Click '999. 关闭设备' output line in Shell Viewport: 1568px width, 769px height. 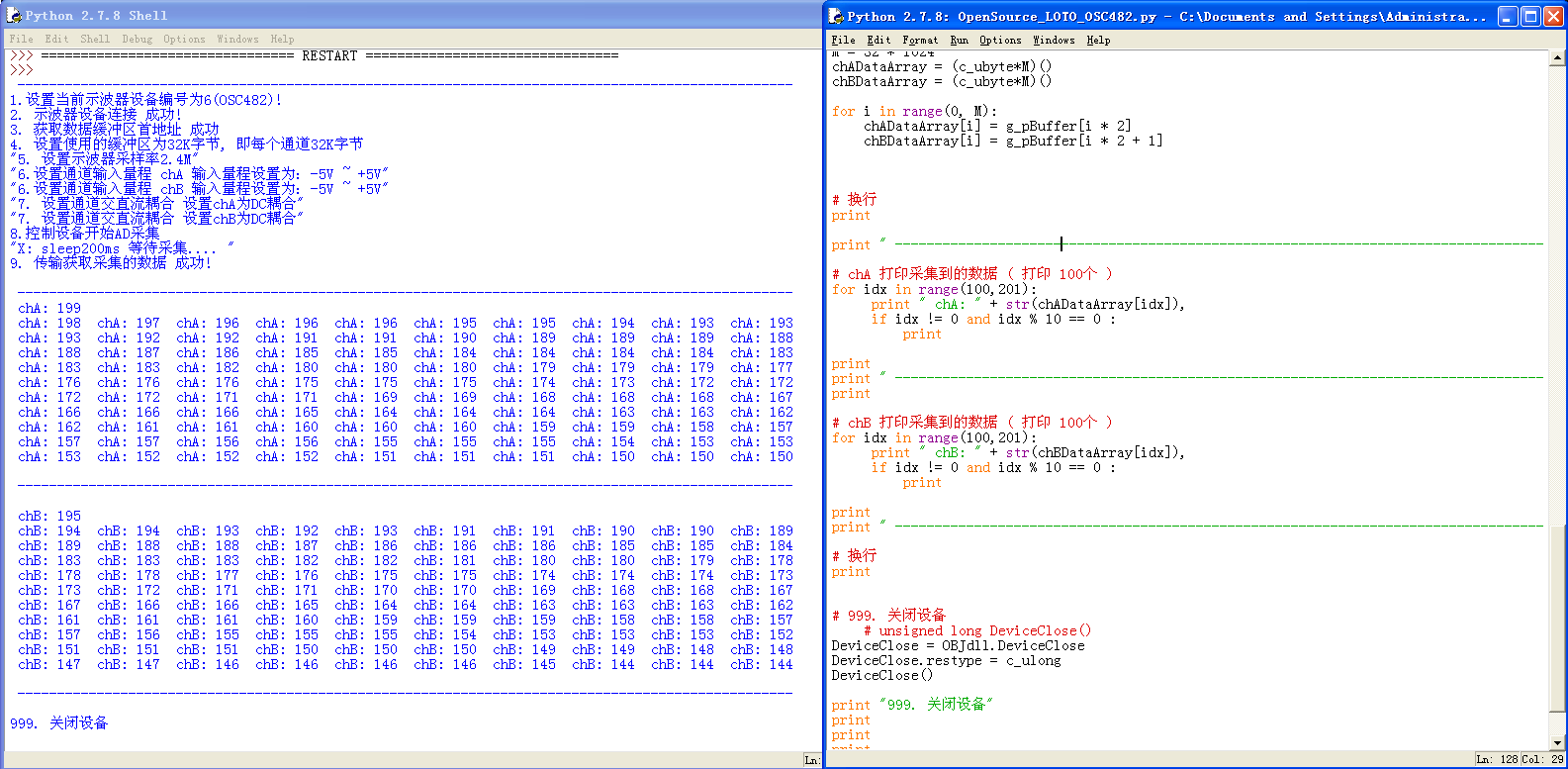pyautogui.click(x=58, y=723)
